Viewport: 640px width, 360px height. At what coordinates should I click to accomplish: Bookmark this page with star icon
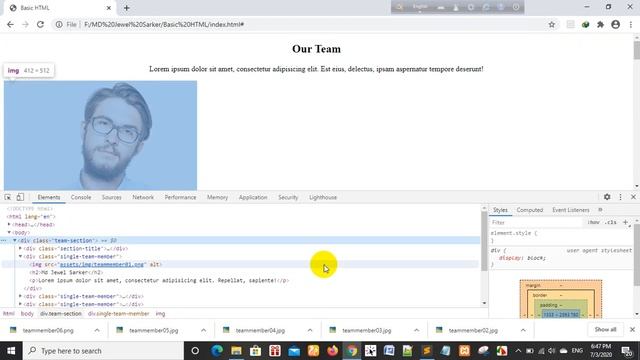point(551,24)
